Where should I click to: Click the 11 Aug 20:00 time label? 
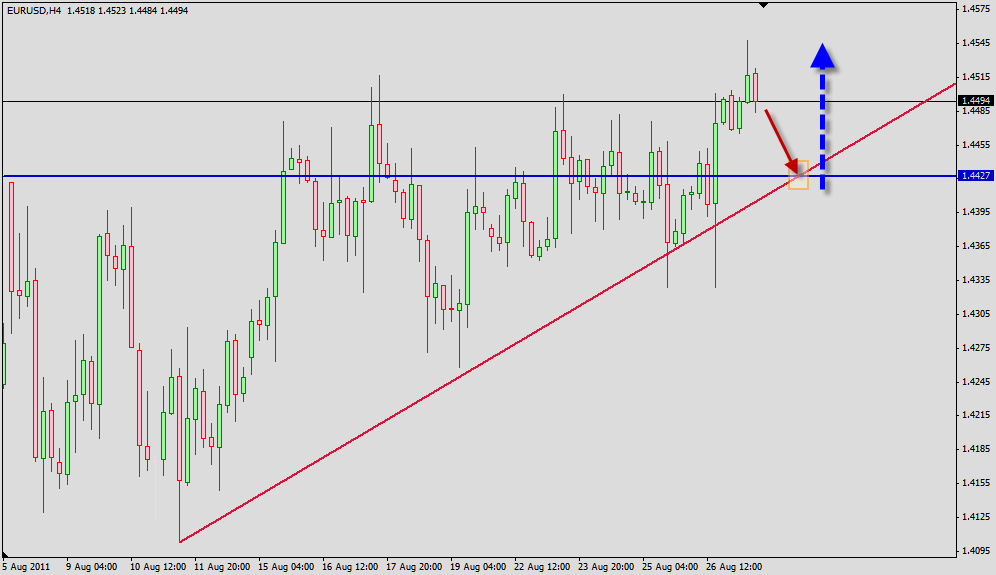[222, 567]
